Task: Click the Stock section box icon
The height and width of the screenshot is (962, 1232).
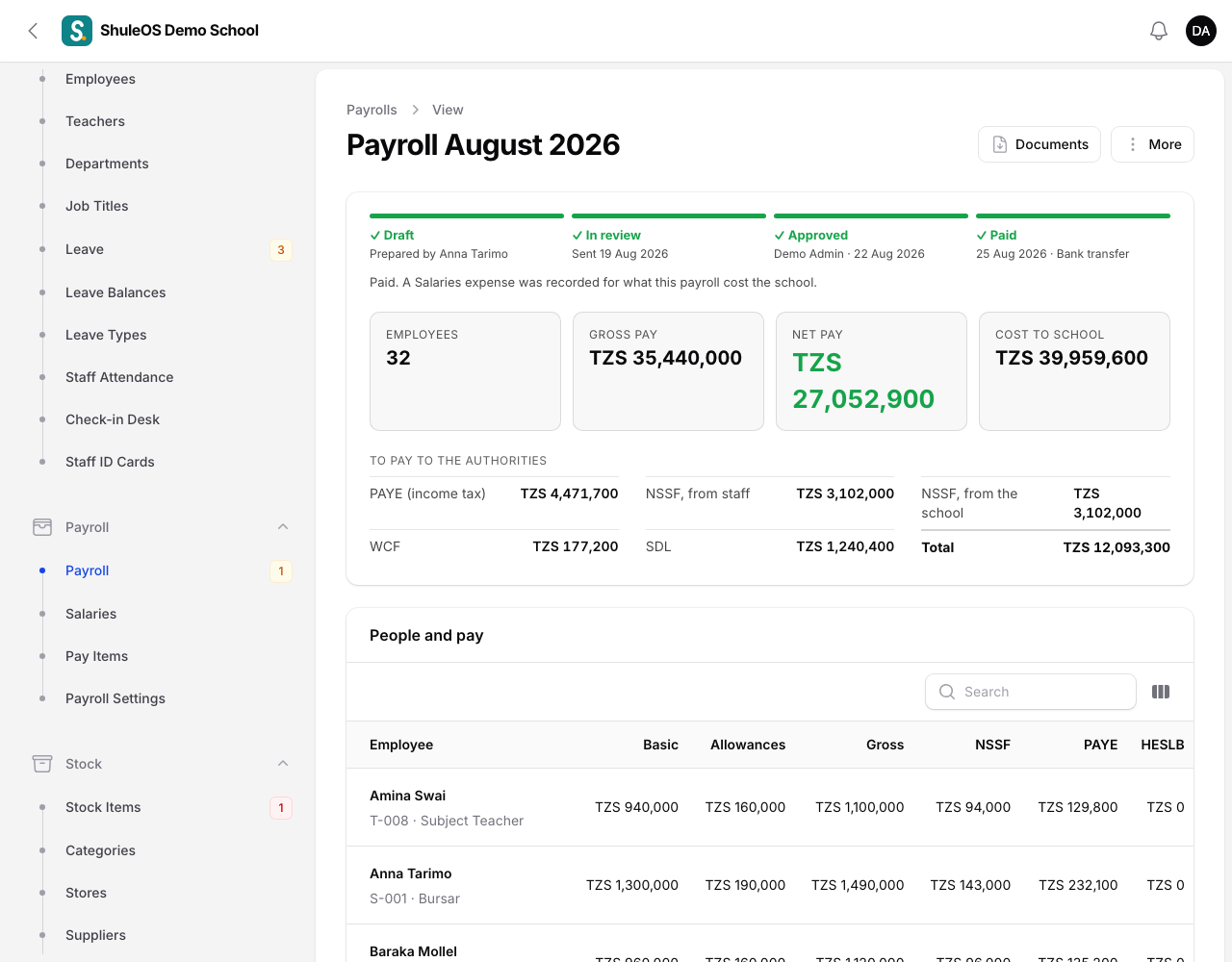Action: click(x=42, y=764)
